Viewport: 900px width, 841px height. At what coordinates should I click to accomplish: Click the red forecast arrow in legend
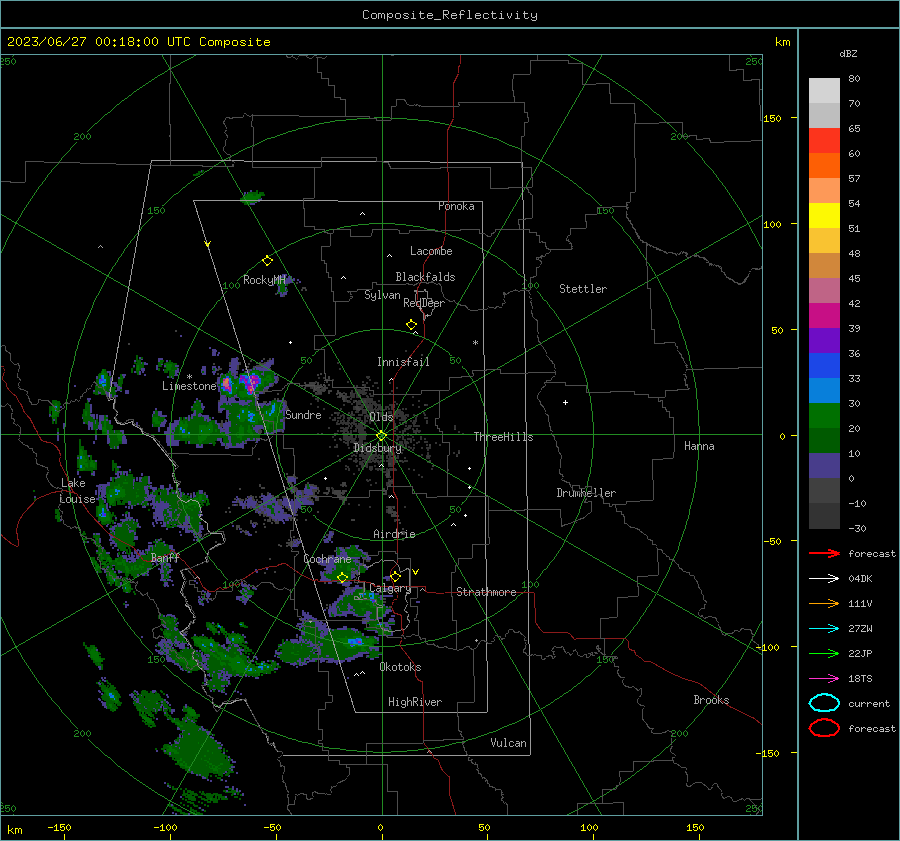coord(824,553)
